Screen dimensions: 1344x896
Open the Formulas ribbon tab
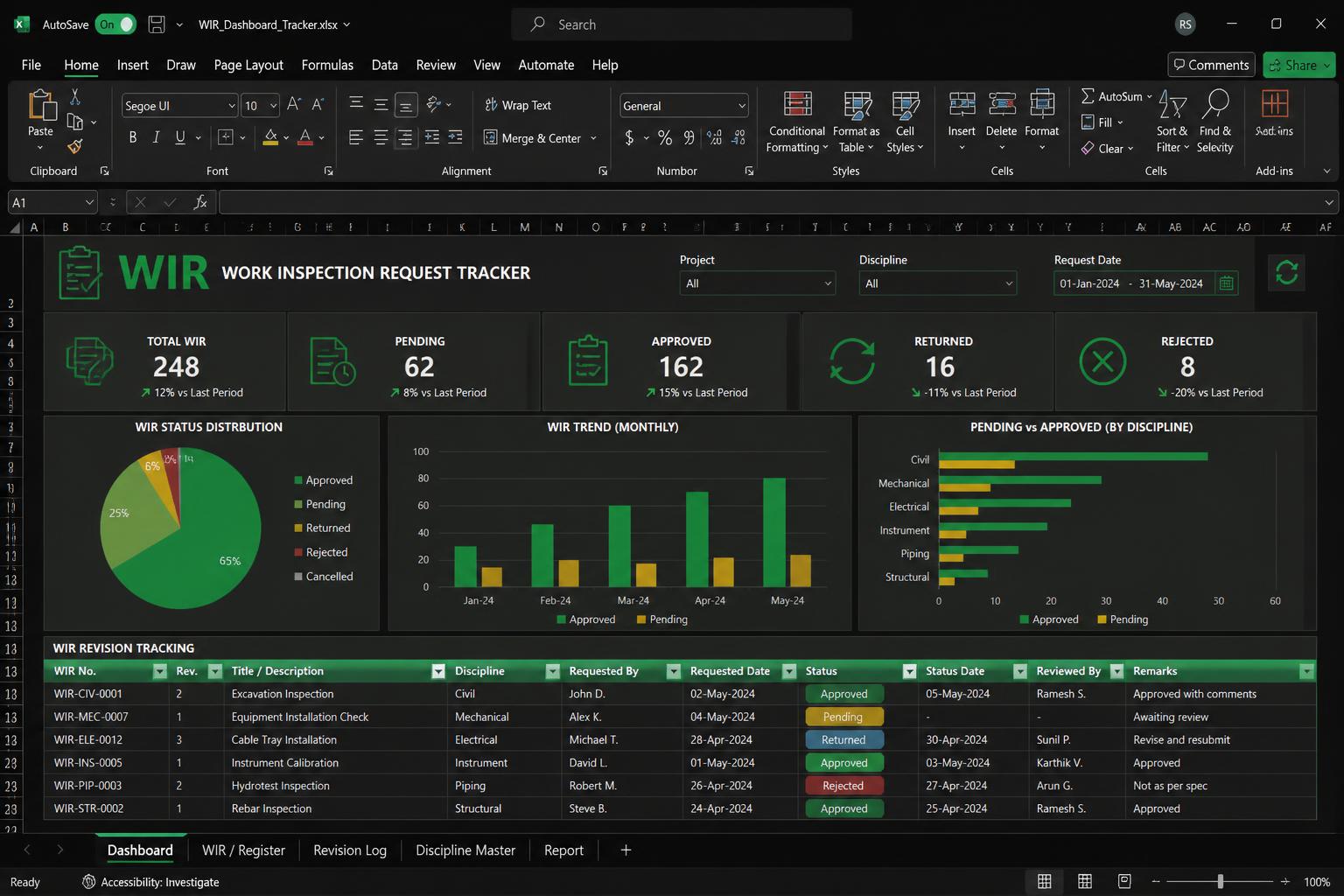[x=327, y=65]
